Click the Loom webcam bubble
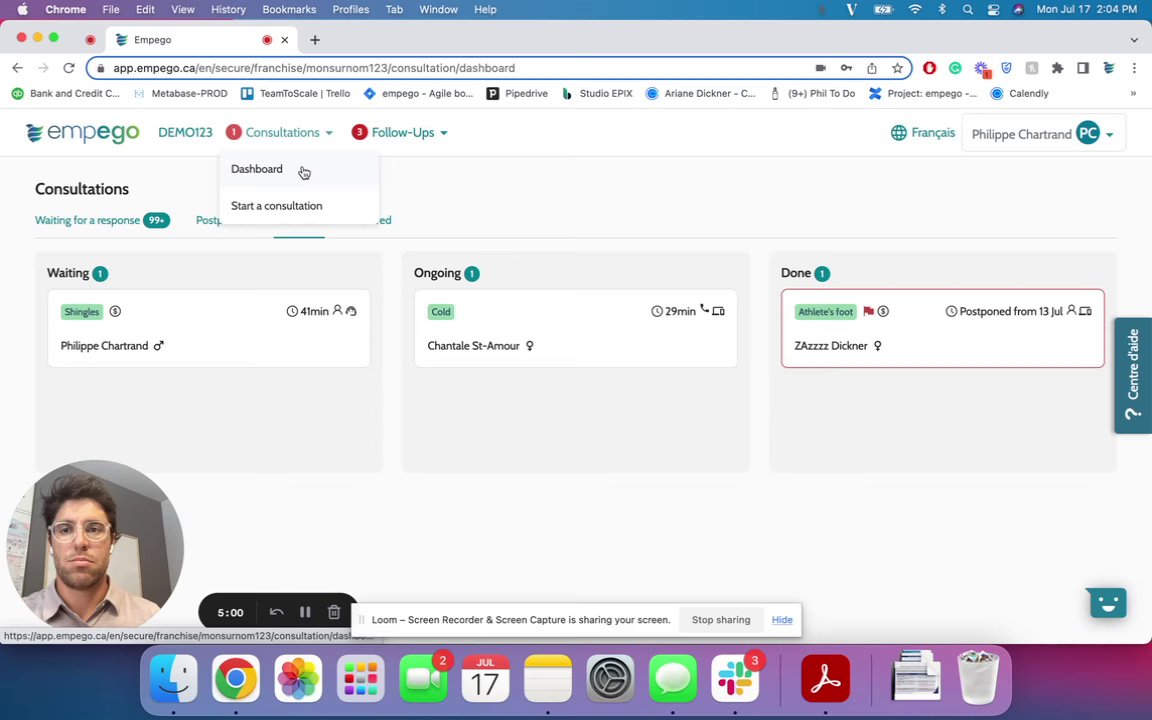The image size is (1152, 720). point(95,548)
